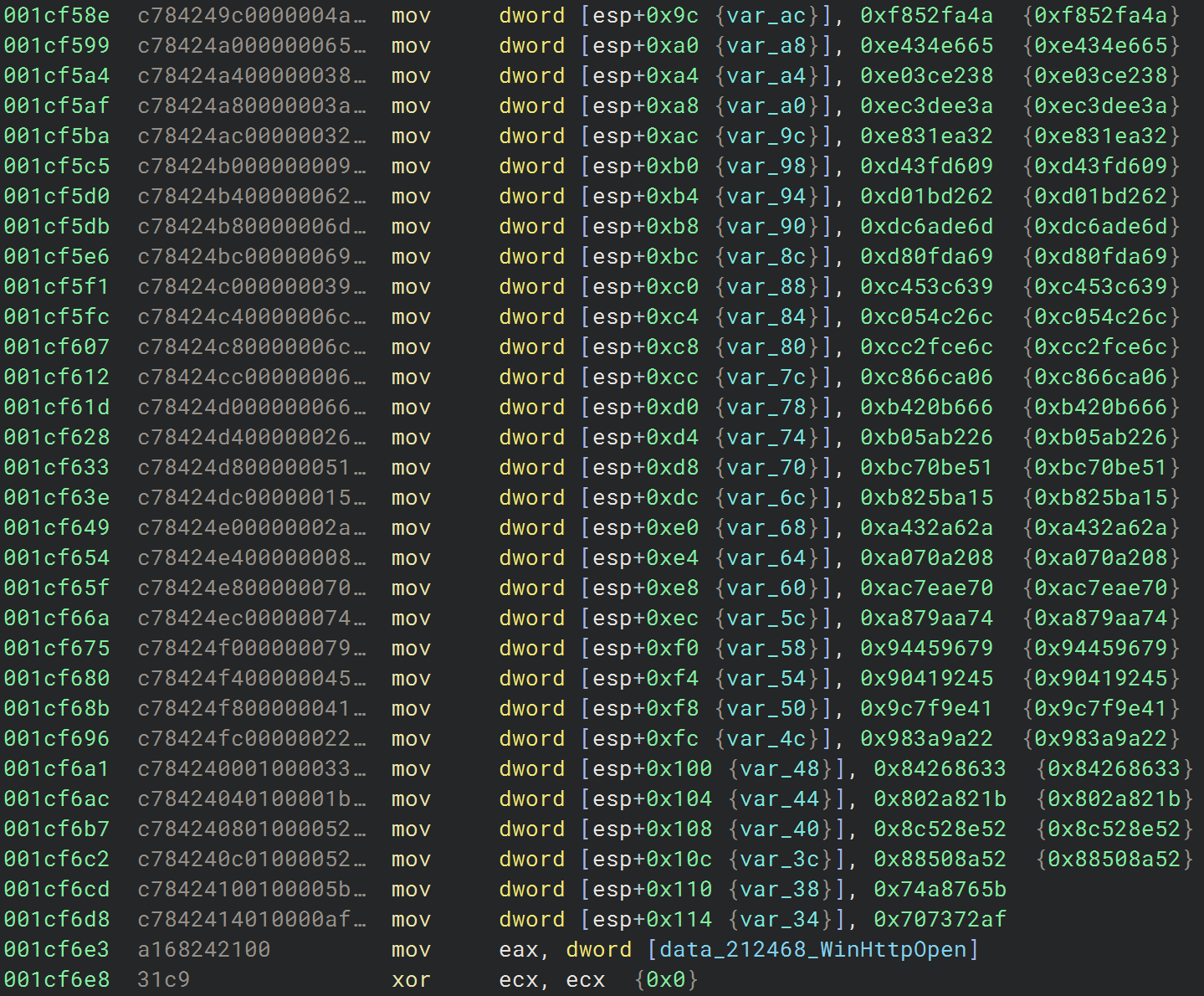Viewport: 1204px width, 996px height.
Task: Click address 001cf628
Action: pos(57,437)
